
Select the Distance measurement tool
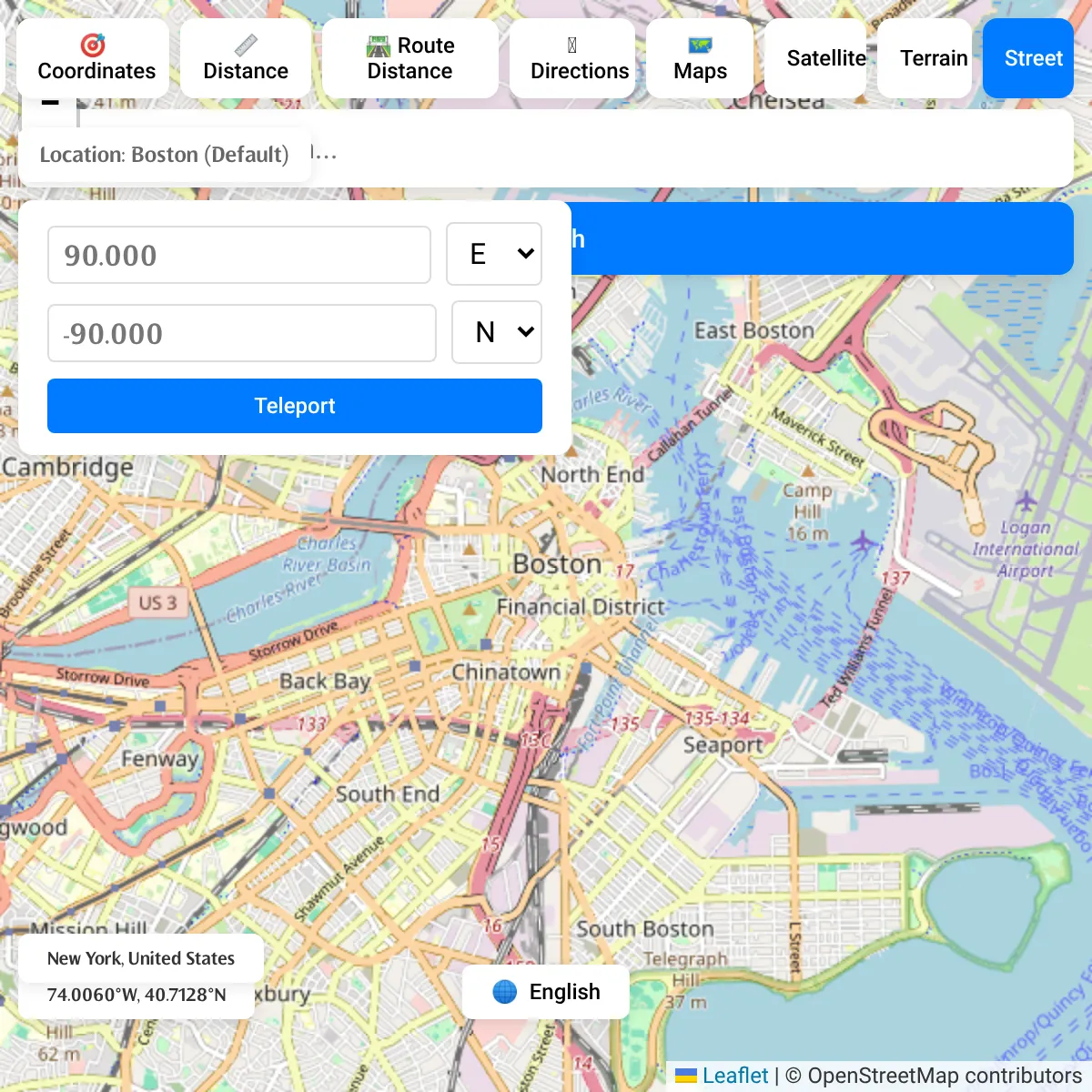click(246, 58)
